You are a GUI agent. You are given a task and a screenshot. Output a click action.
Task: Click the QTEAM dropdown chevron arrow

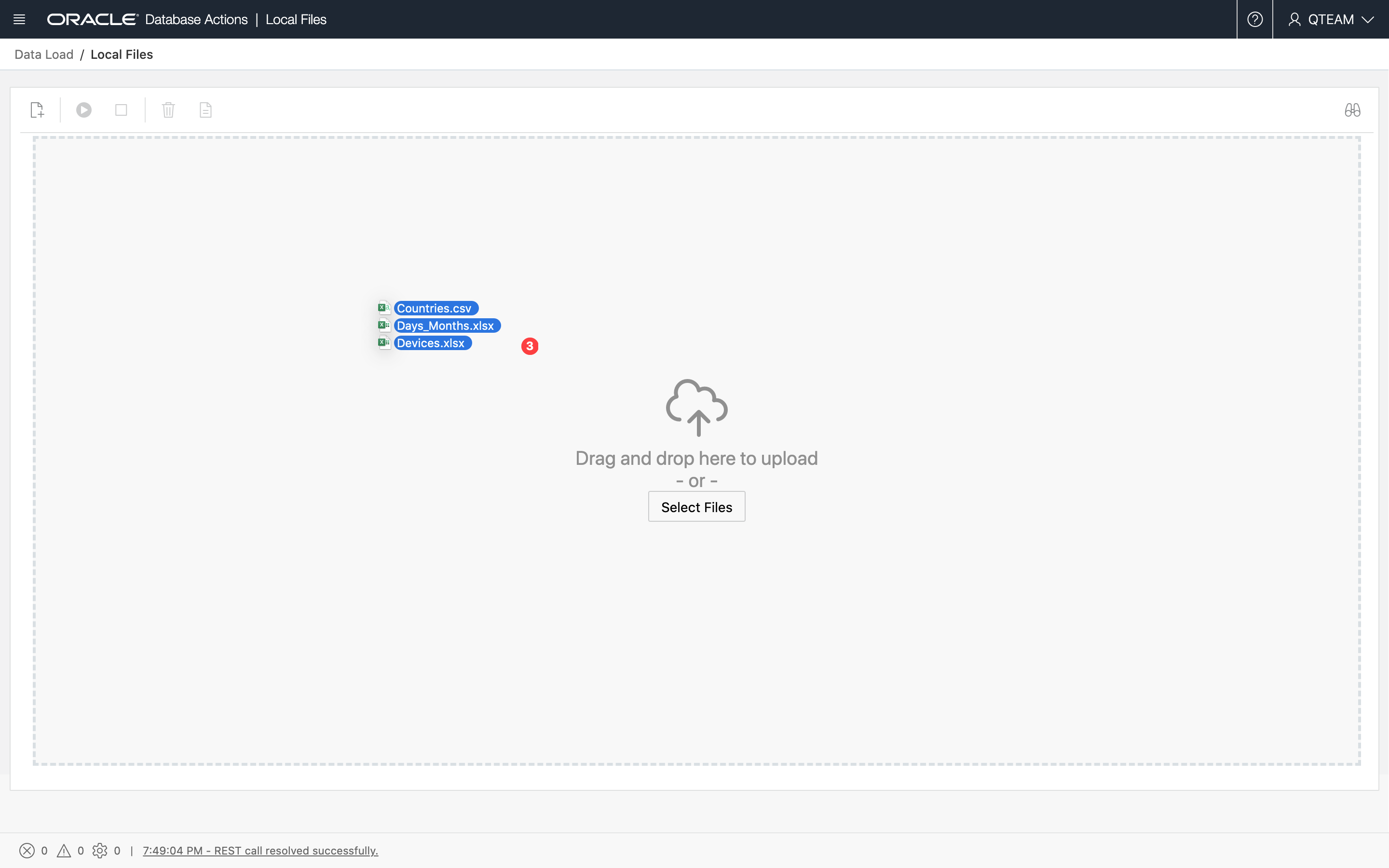(1368, 19)
